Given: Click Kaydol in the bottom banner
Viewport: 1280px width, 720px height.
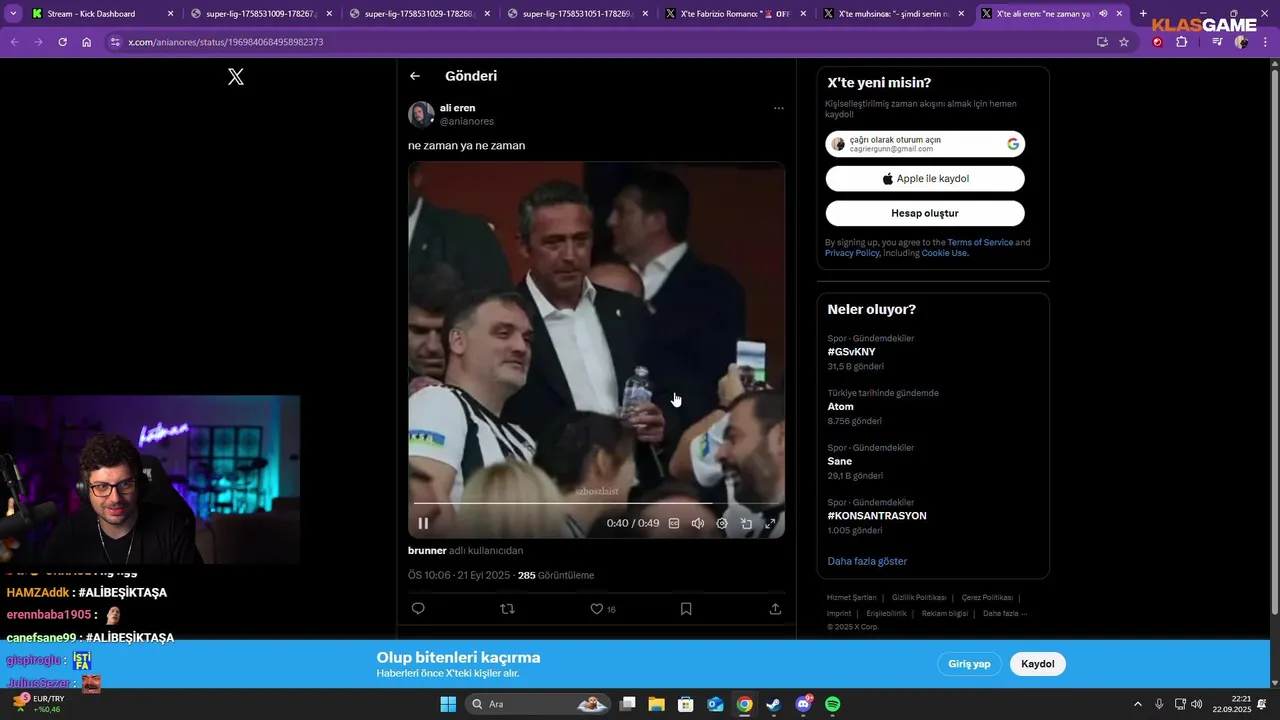Looking at the screenshot, I should 1038,664.
